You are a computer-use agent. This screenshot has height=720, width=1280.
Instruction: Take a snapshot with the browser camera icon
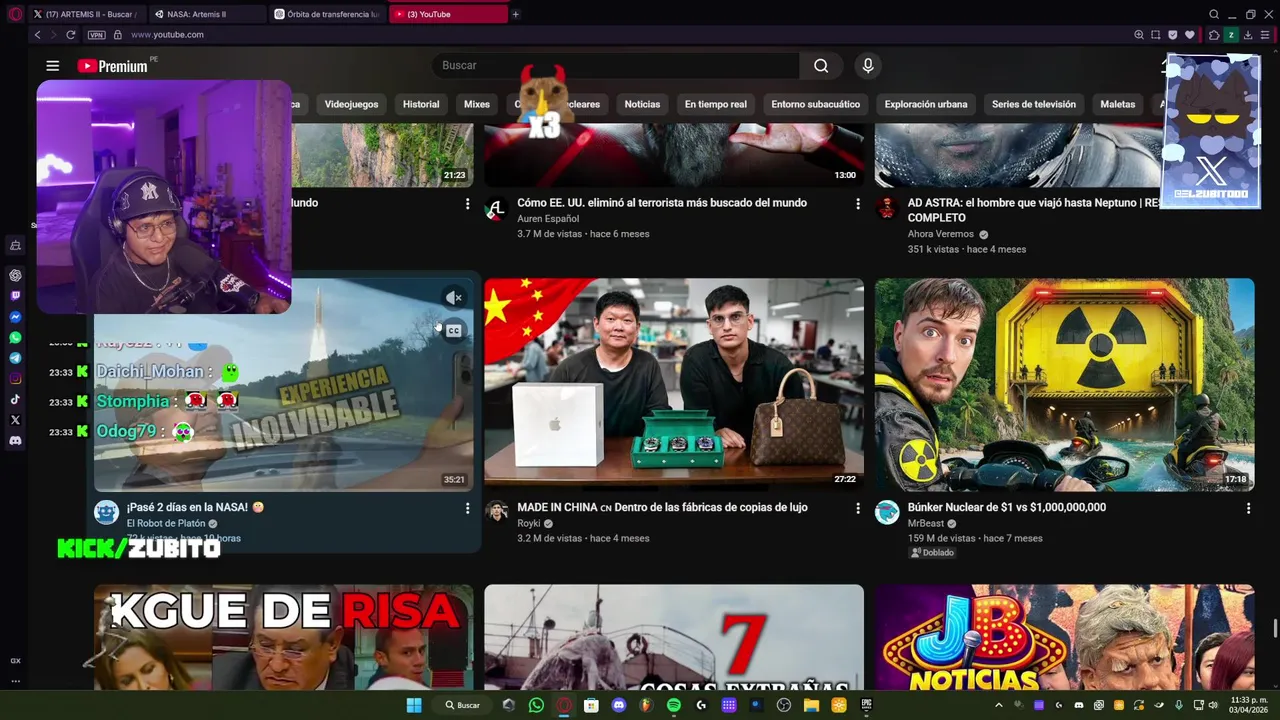(1156, 35)
